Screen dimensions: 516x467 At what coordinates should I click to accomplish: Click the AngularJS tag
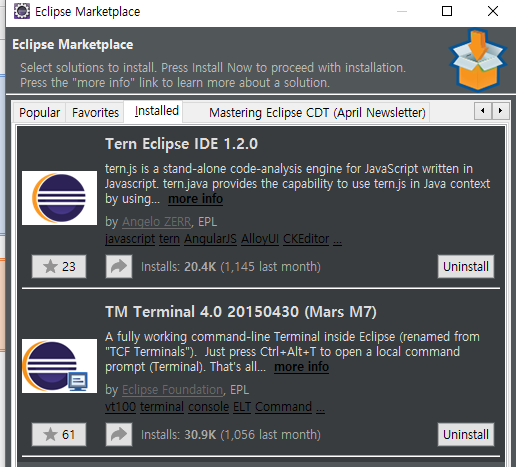[x=210, y=239]
